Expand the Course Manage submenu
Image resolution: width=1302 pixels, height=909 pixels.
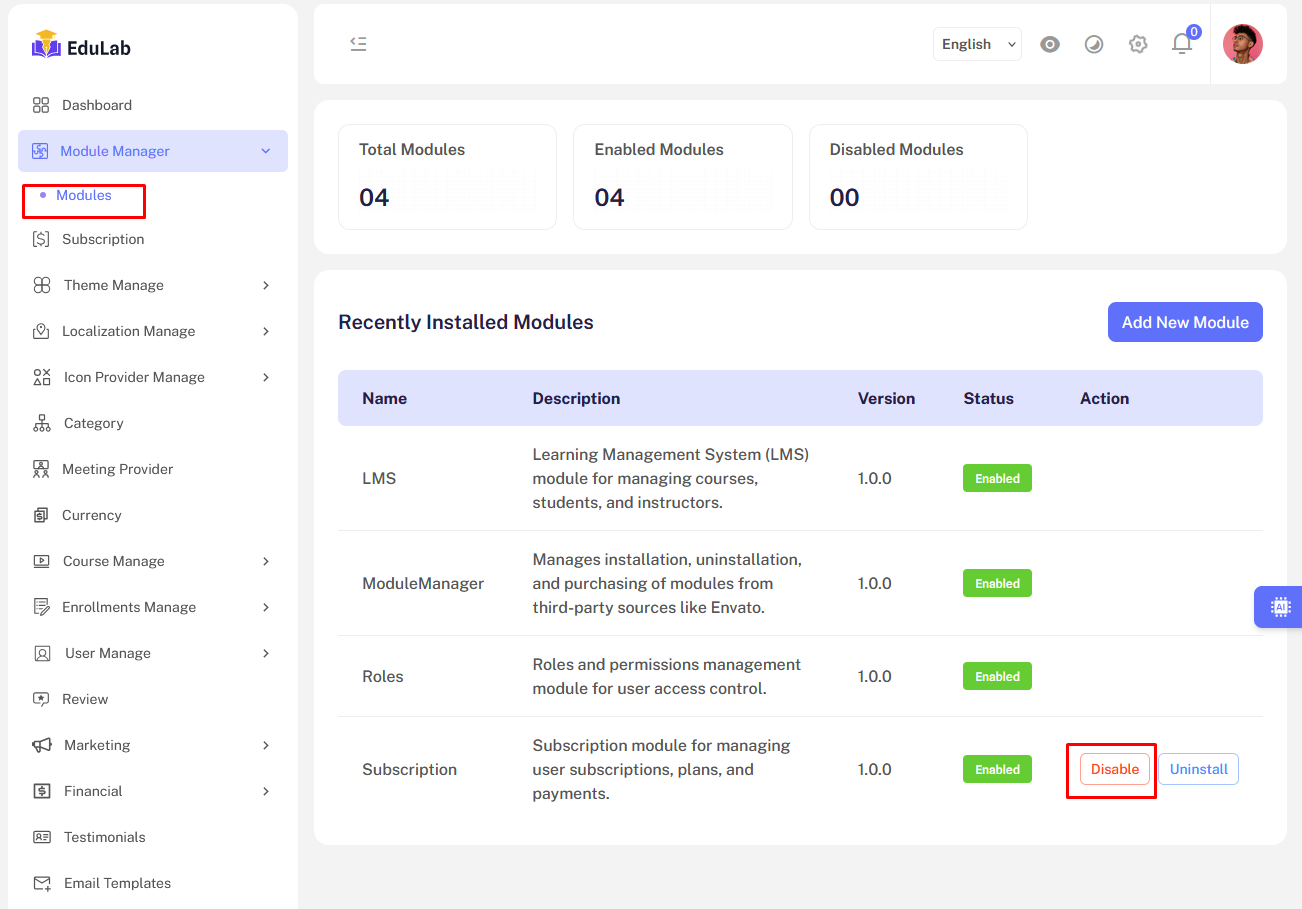click(266, 561)
